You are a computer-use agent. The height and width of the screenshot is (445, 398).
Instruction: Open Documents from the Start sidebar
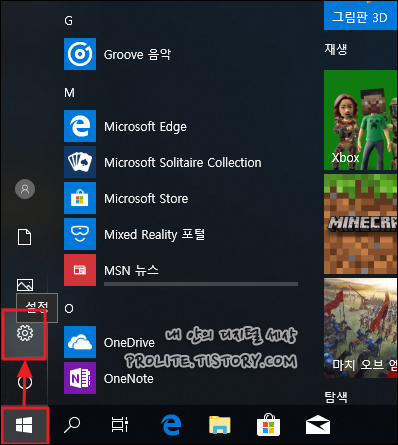click(x=24, y=237)
